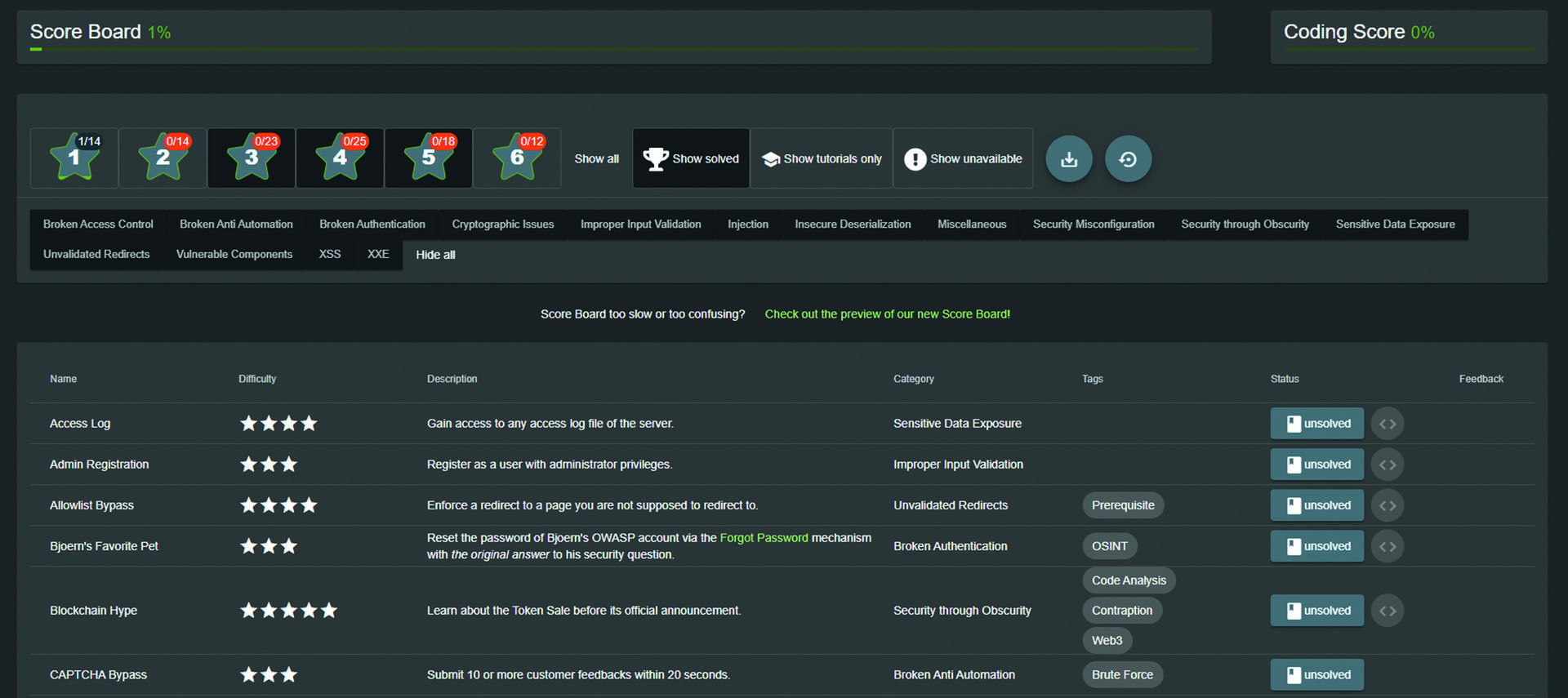This screenshot has height=698, width=1568.
Task: Click the Score Board progress bar
Action: 612,49
